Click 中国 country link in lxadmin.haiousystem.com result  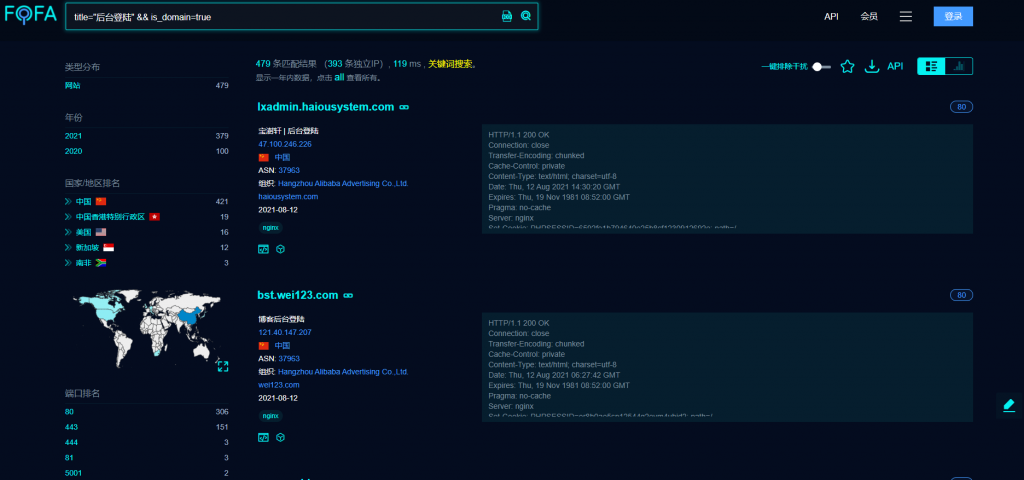(282, 157)
